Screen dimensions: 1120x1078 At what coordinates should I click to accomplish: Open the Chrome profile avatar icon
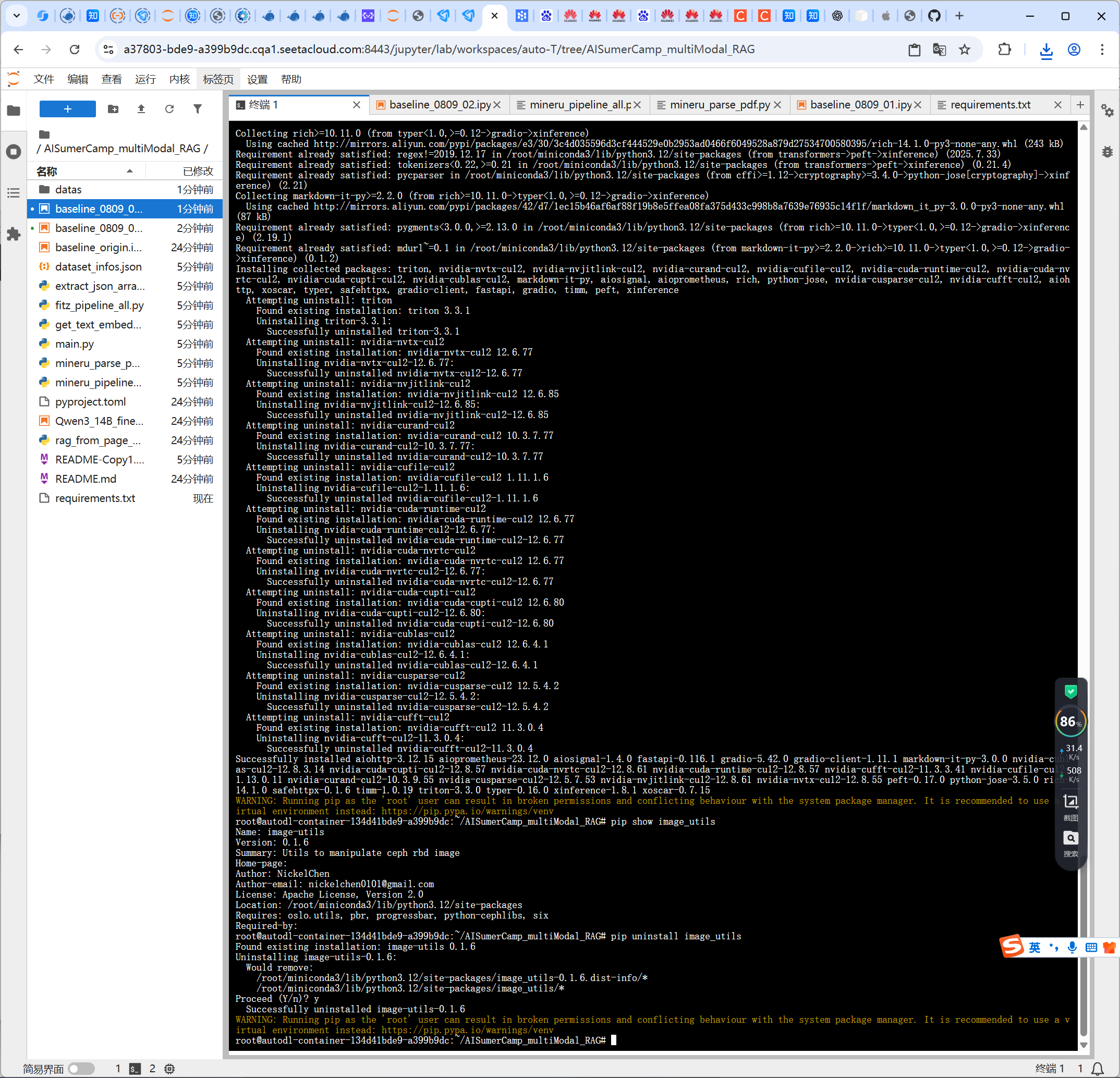point(1074,50)
